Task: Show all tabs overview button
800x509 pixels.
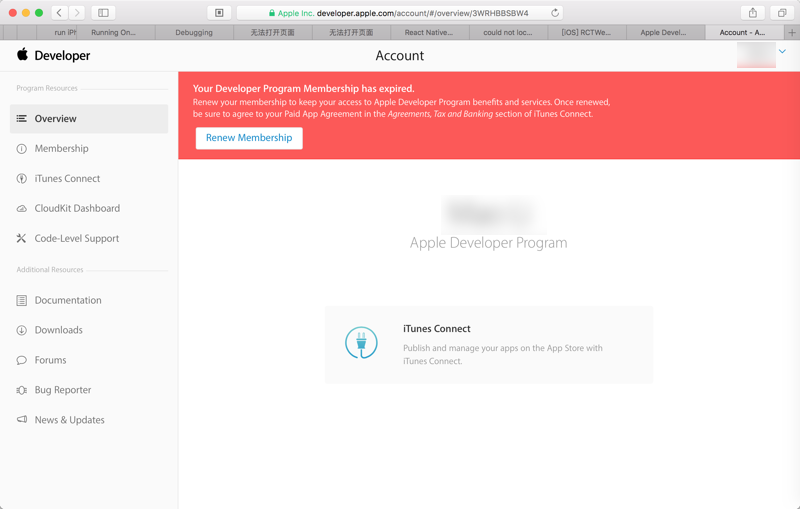Action: pyautogui.click(x=782, y=13)
